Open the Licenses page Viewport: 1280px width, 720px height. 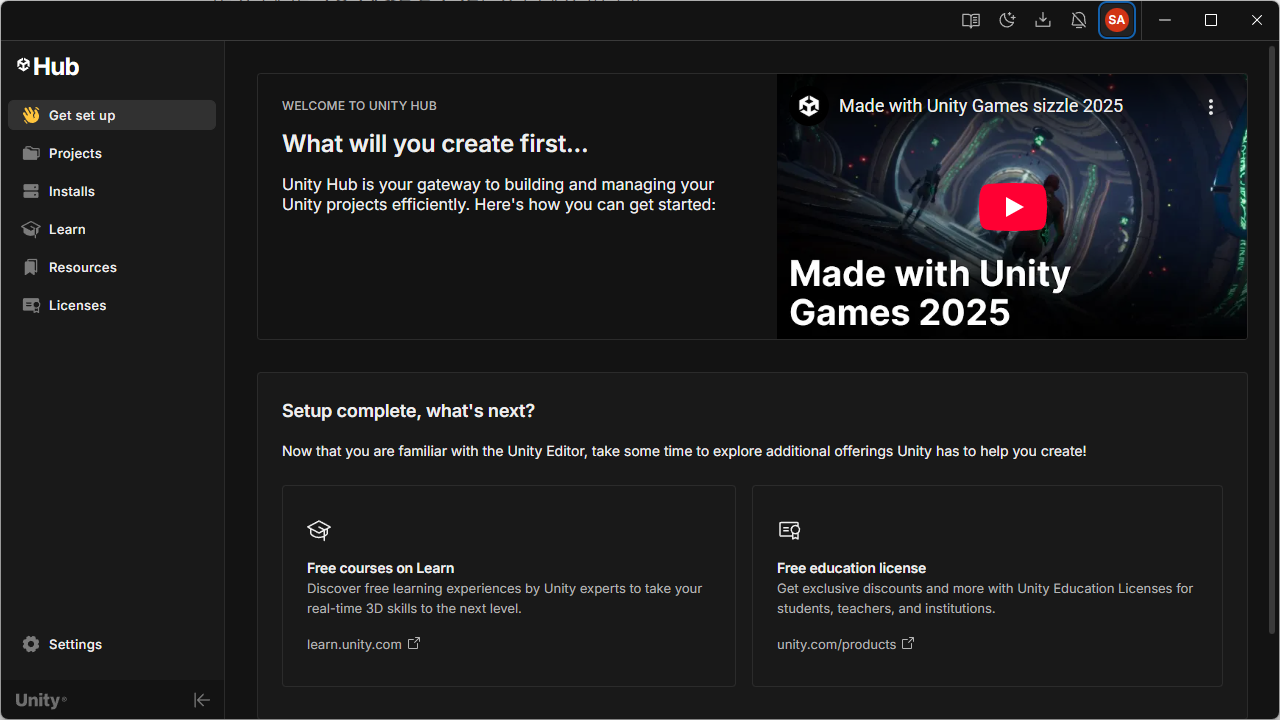(112, 305)
